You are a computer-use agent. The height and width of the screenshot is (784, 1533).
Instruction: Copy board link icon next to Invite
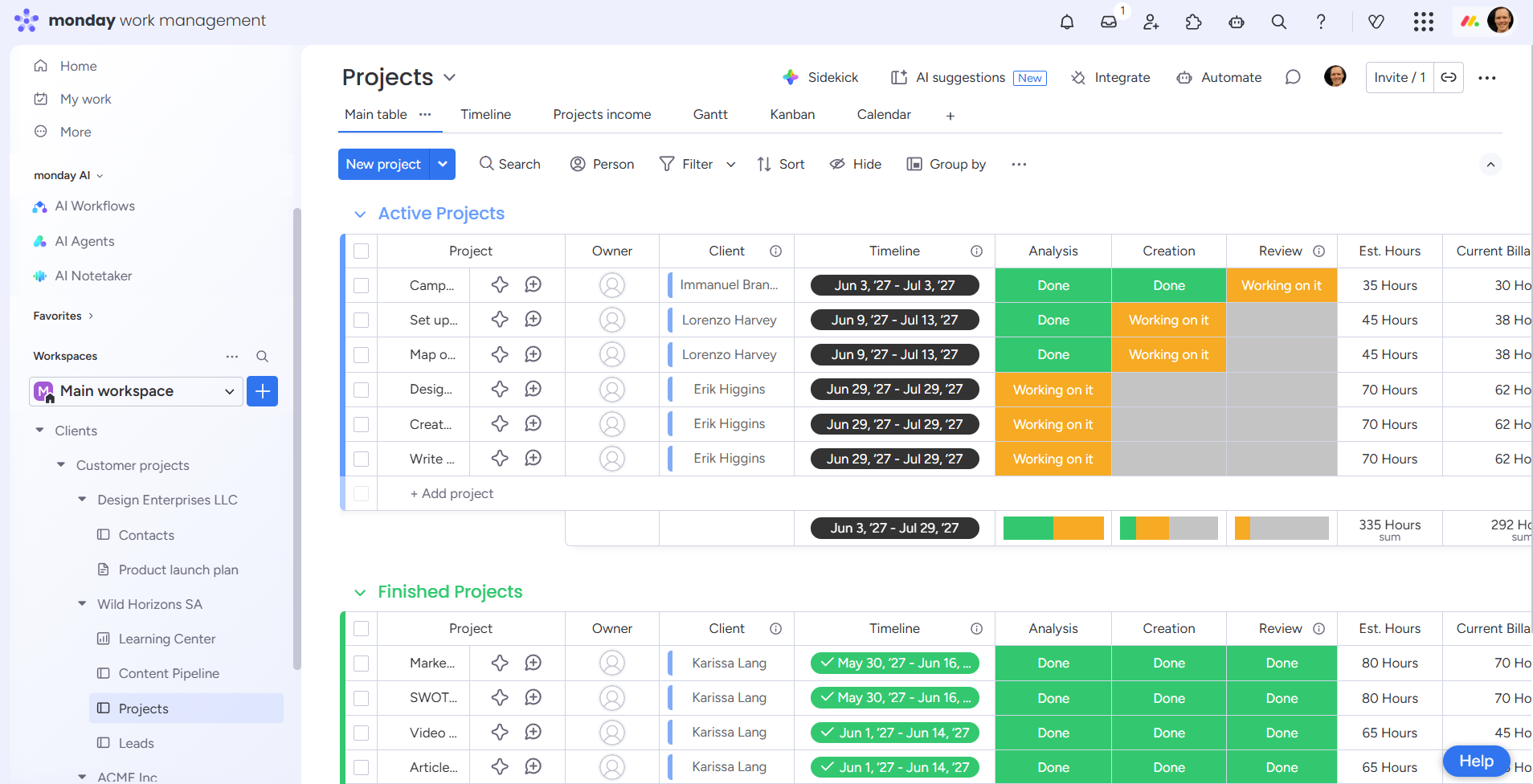tap(1449, 77)
